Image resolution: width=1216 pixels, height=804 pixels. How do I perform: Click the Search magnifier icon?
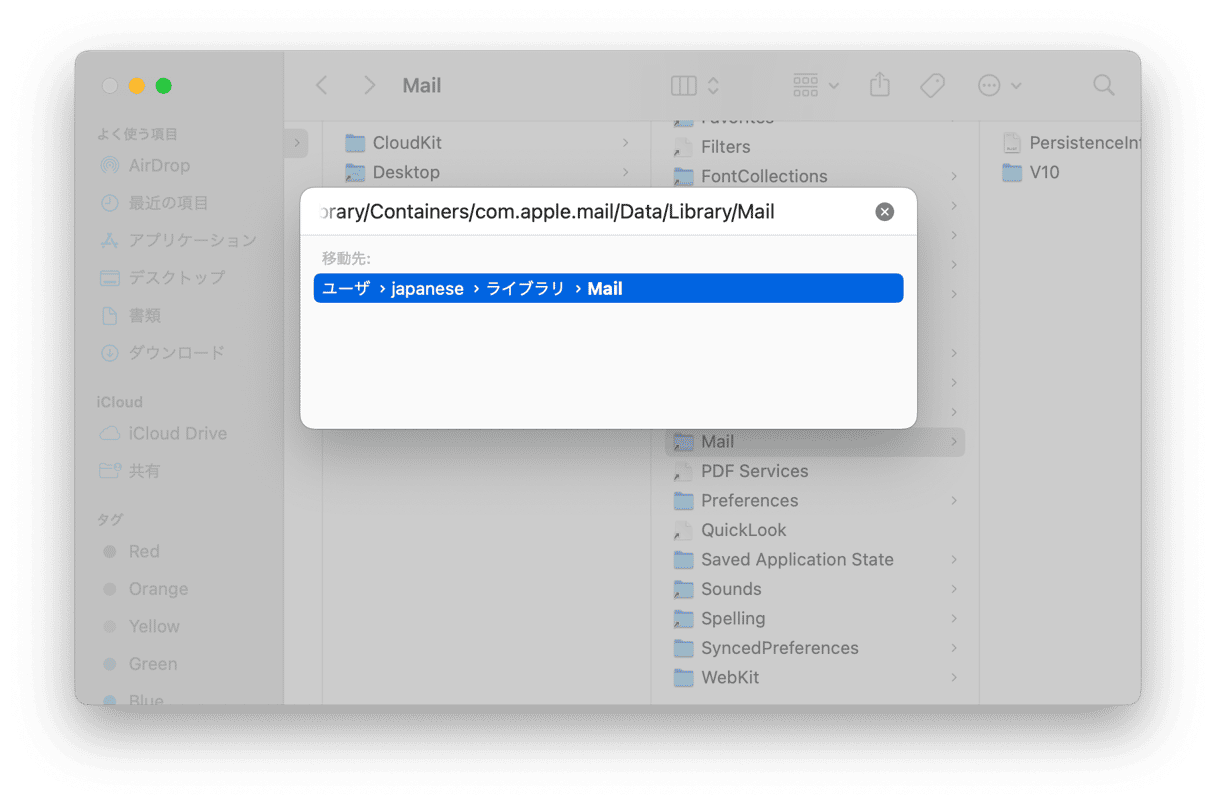[x=1104, y=86]
